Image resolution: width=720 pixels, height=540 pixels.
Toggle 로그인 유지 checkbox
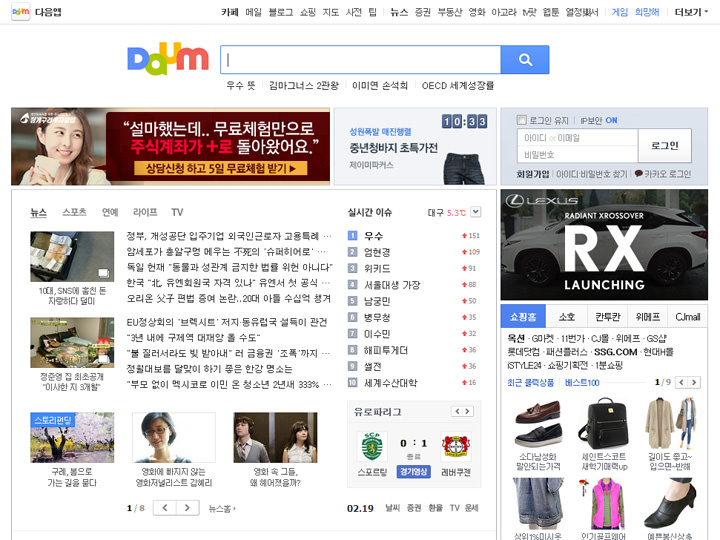521,120
